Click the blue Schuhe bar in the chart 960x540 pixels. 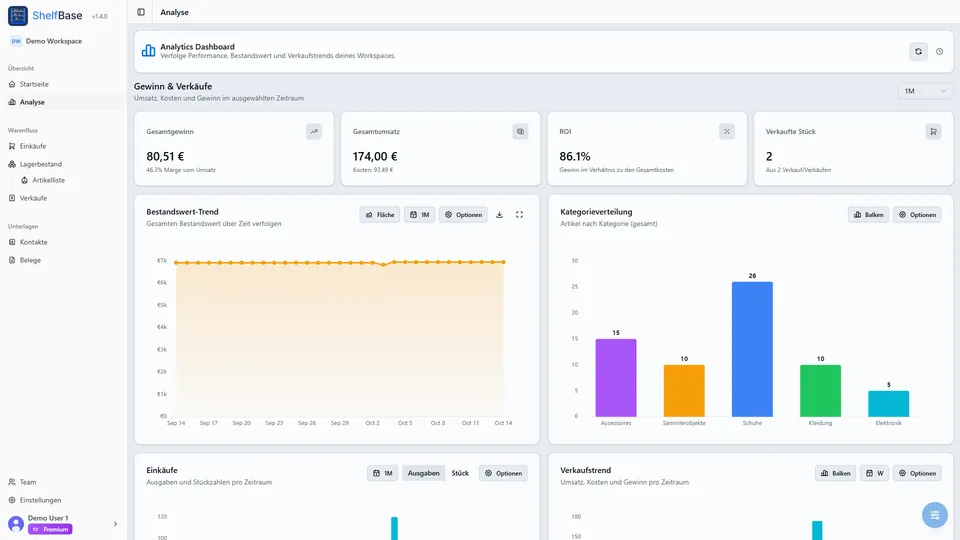(752, 349)
